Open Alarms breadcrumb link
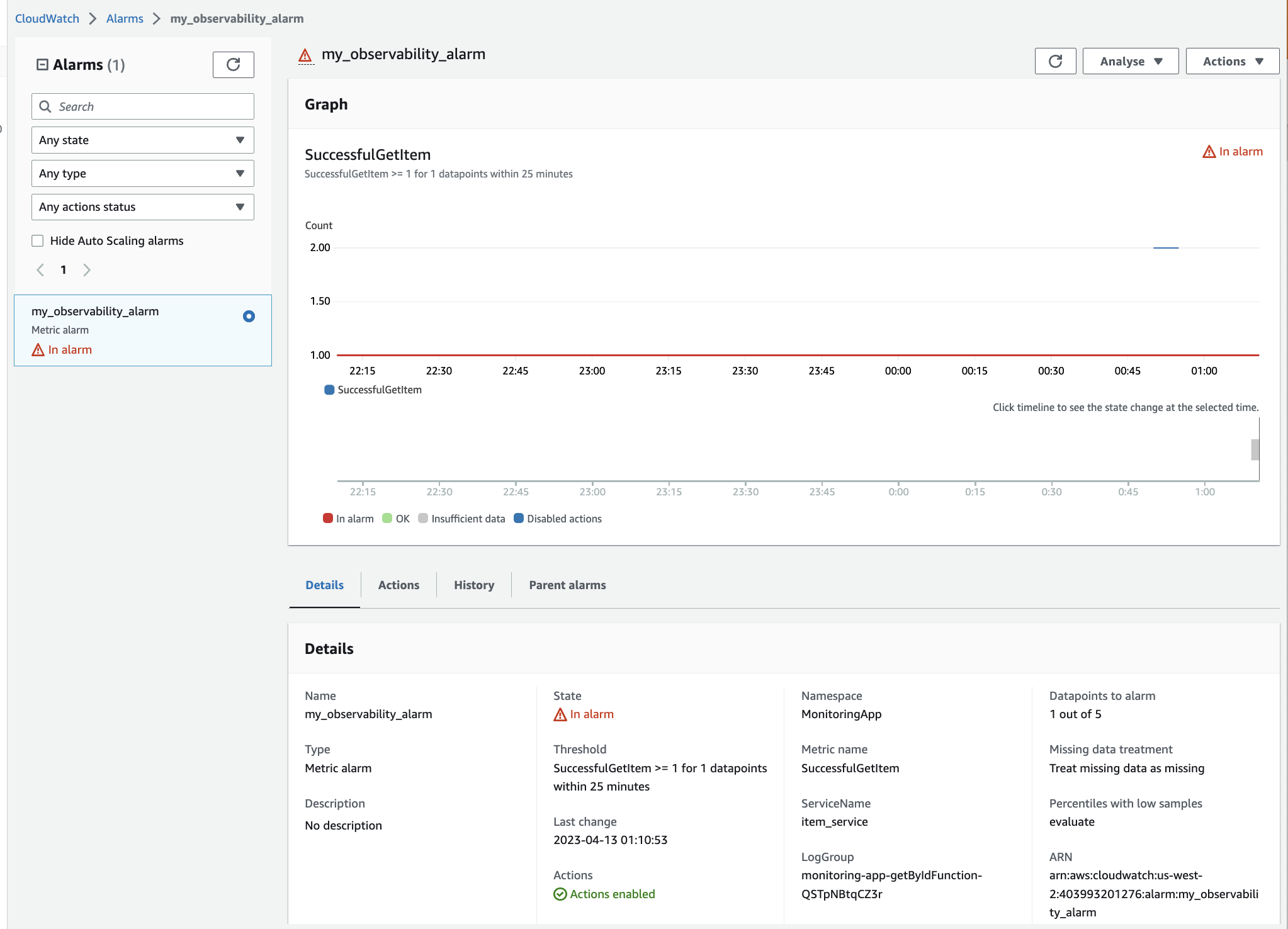This screenshot has height=929, width=1288. tap(125, 19)
